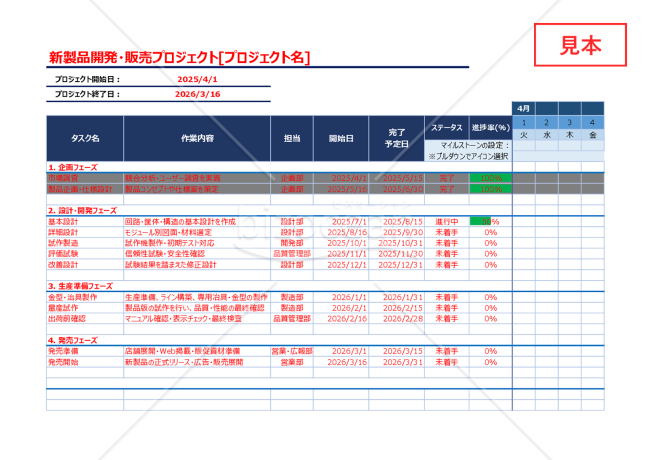650x460 pixels.
Task: Click the 4月 month header in the calendar
Action: click(524, 109)
